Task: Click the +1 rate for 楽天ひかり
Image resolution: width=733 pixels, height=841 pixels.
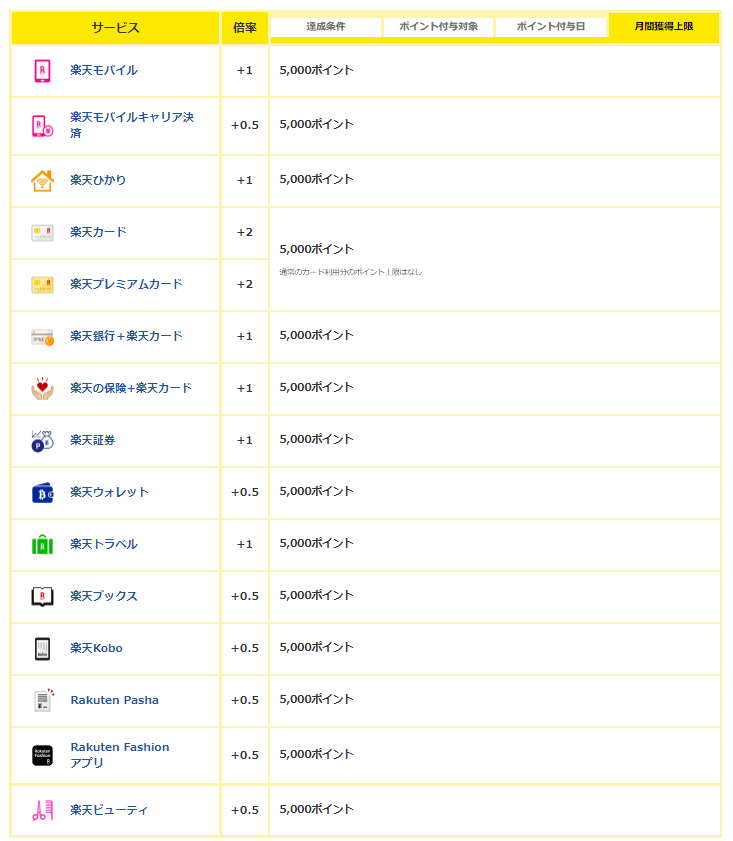Action: point(245,180)
